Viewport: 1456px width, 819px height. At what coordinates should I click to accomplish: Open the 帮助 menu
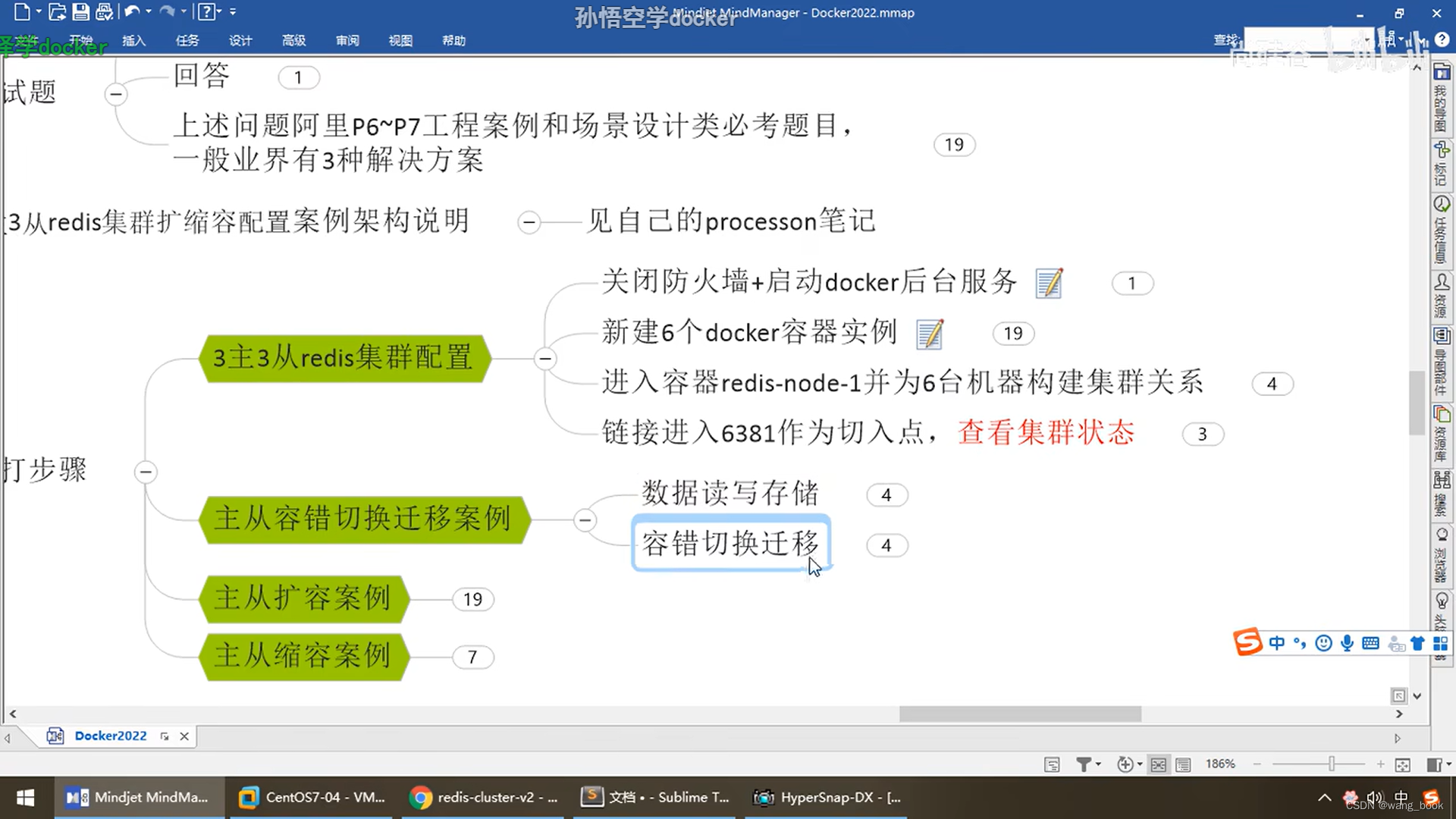[x=453, y=41]
